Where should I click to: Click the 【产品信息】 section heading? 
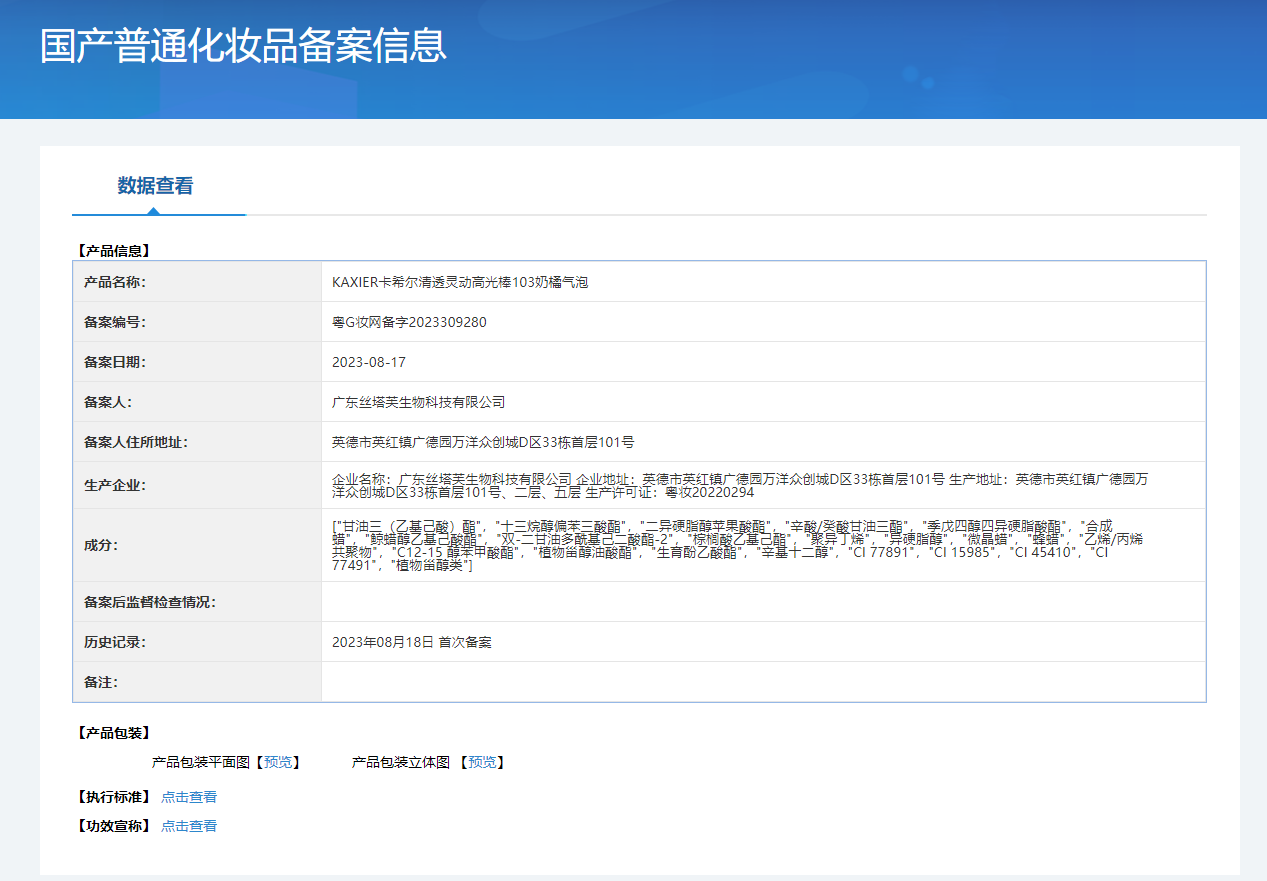click(x=112, y=251)
